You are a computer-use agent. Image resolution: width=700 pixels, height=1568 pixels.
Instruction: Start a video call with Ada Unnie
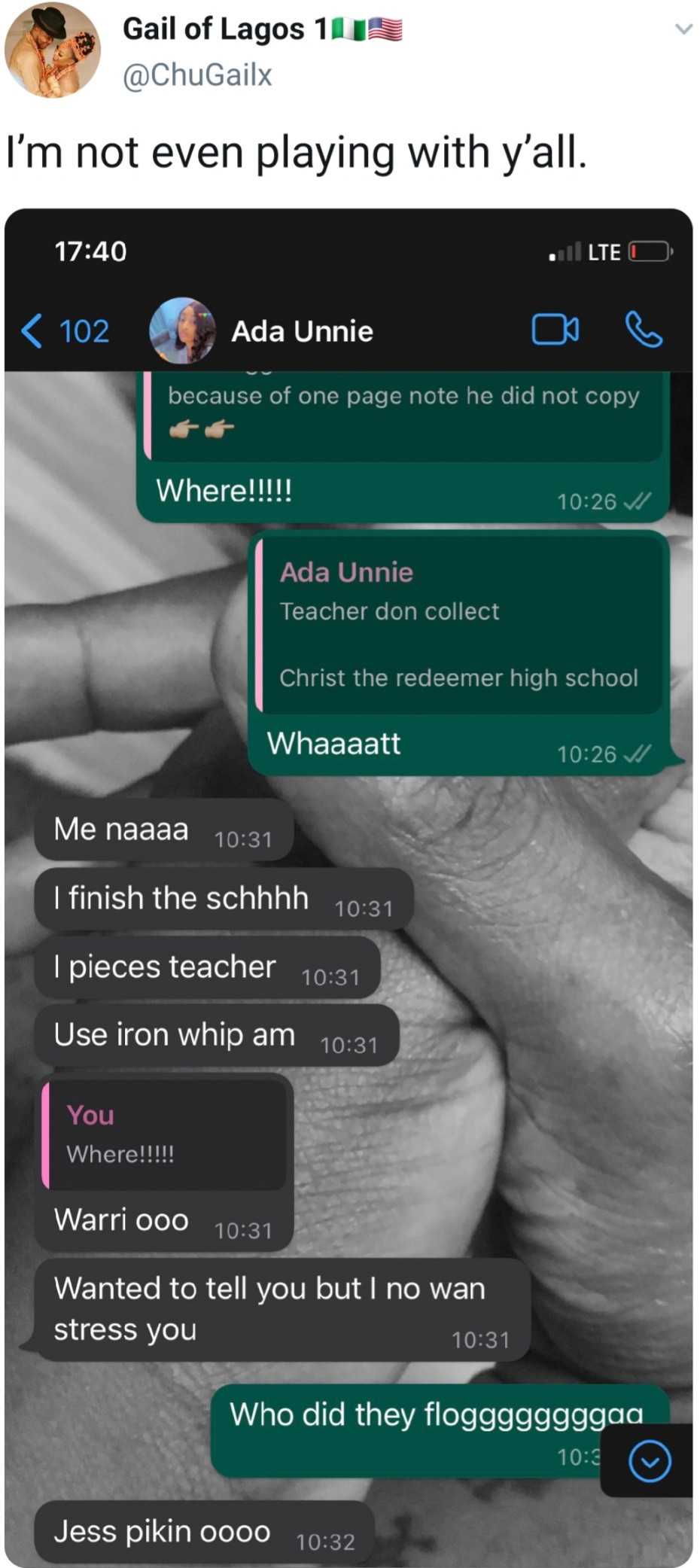[555, 330]
